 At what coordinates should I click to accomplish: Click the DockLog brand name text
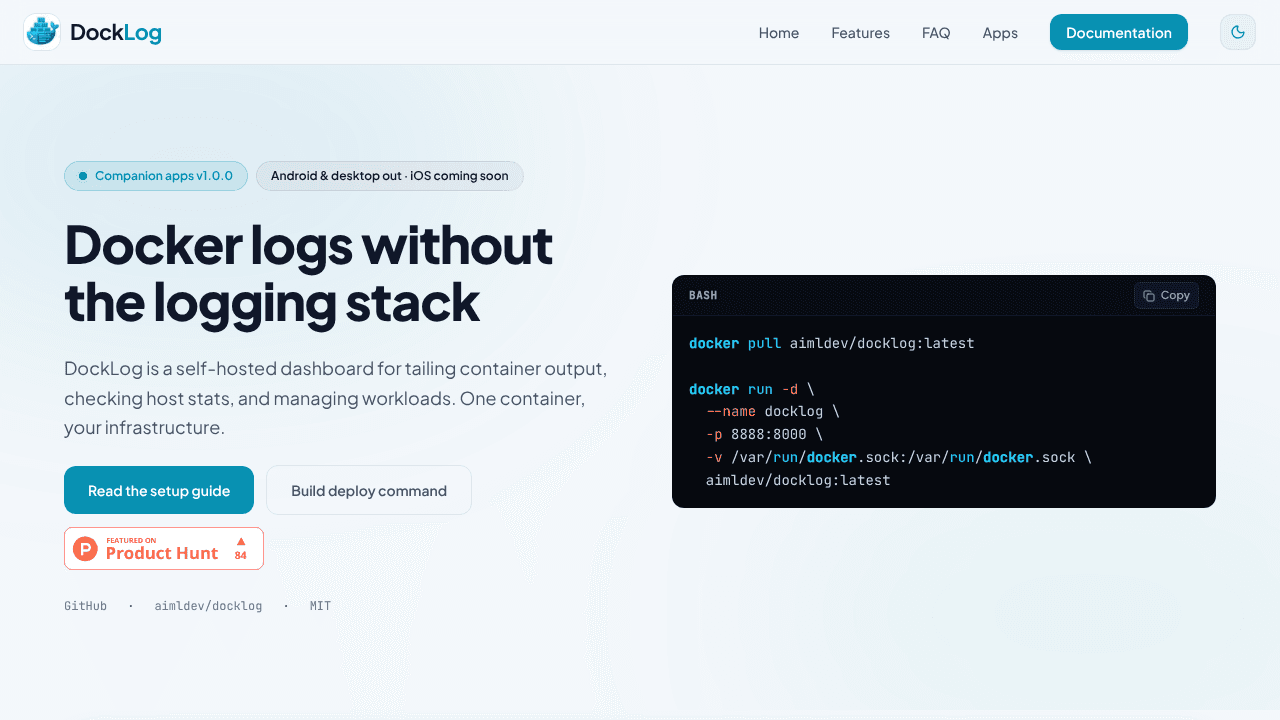(x=115, y=33)
